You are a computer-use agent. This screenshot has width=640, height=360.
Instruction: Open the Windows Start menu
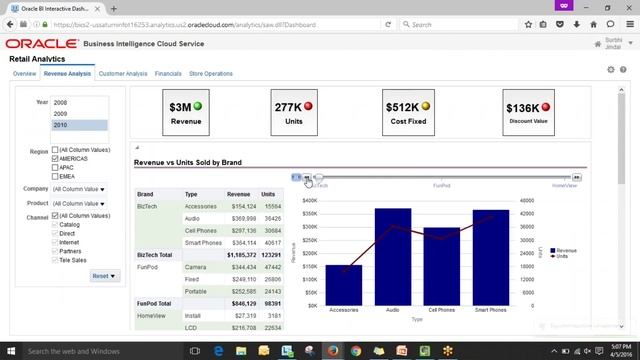pos(11,351)
